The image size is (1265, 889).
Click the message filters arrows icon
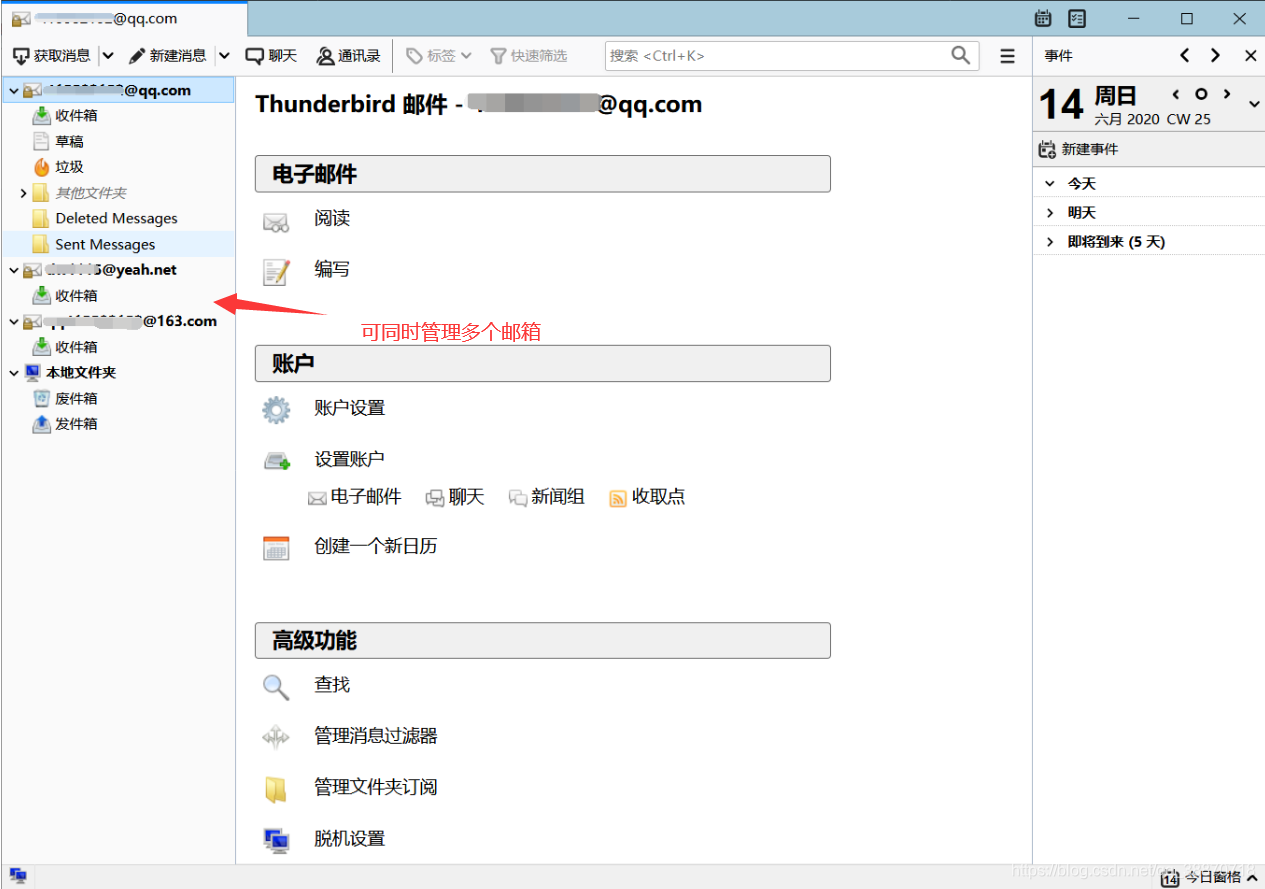pos(276,738)
